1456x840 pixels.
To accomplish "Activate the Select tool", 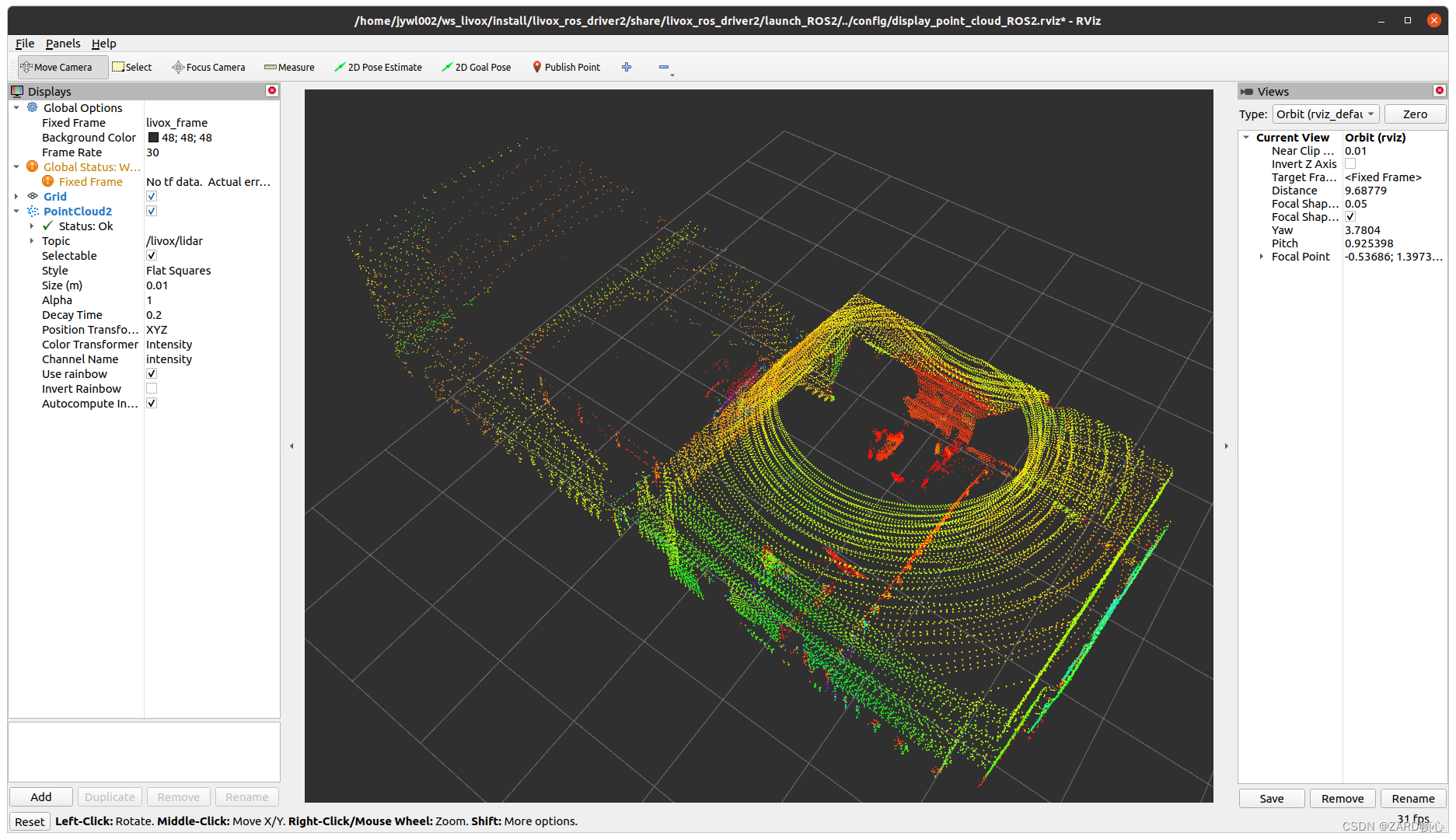I will click(131, 67).
